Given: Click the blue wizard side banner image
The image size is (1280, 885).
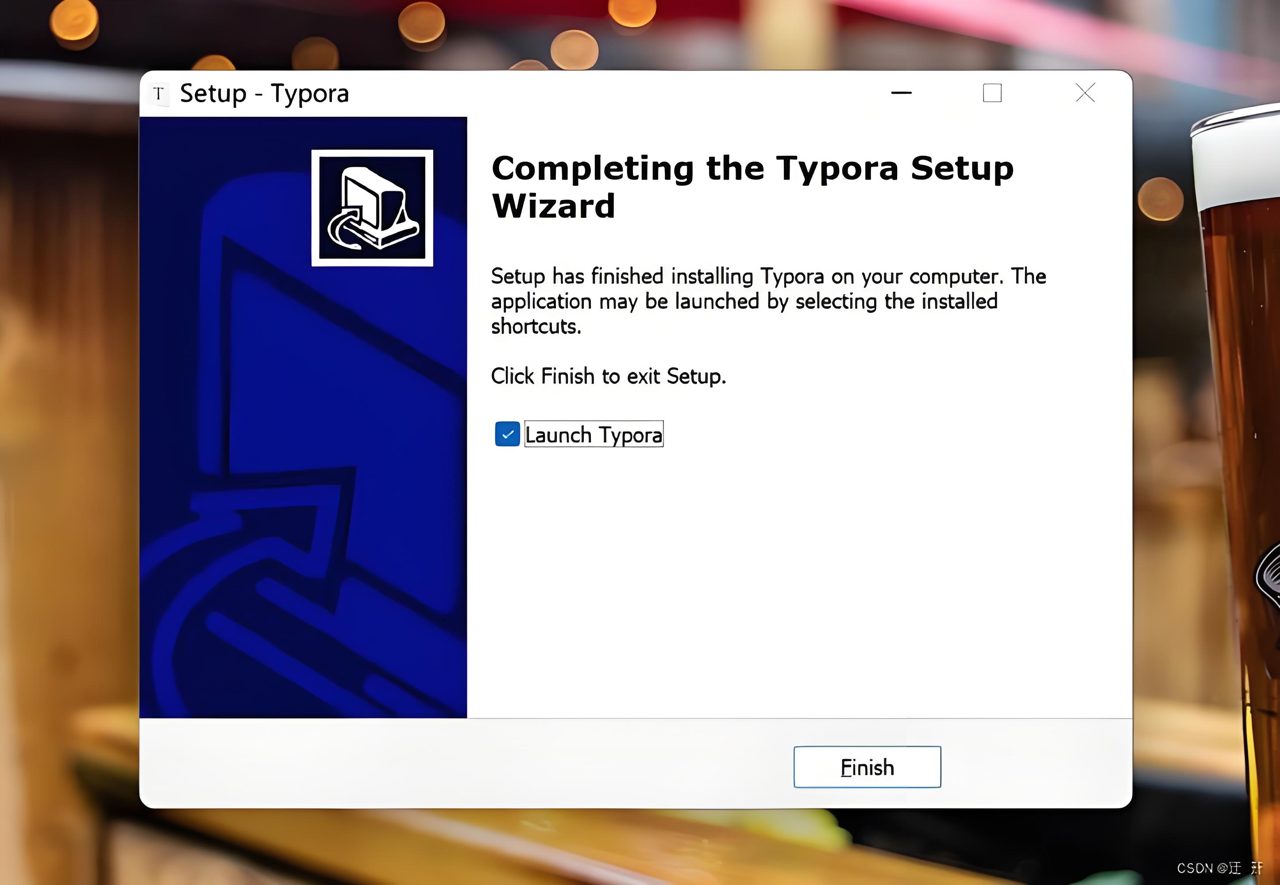Looking at the screenshot, I should (303, 417).
